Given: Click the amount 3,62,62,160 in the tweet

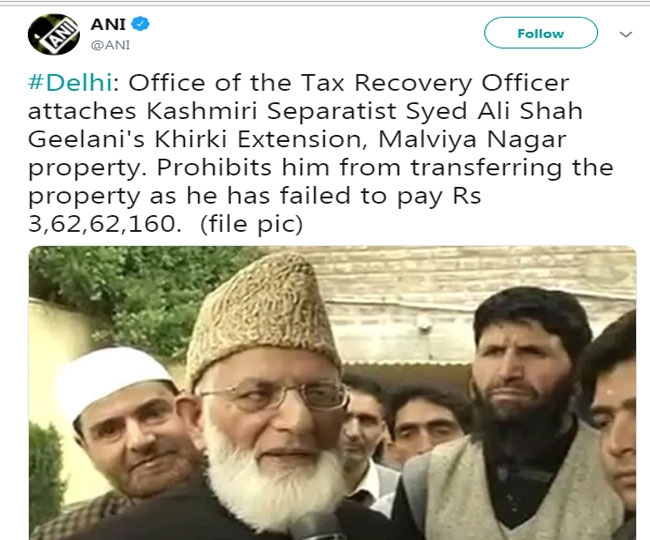Looking at the screenshot, I should click(x=105, y=224).
